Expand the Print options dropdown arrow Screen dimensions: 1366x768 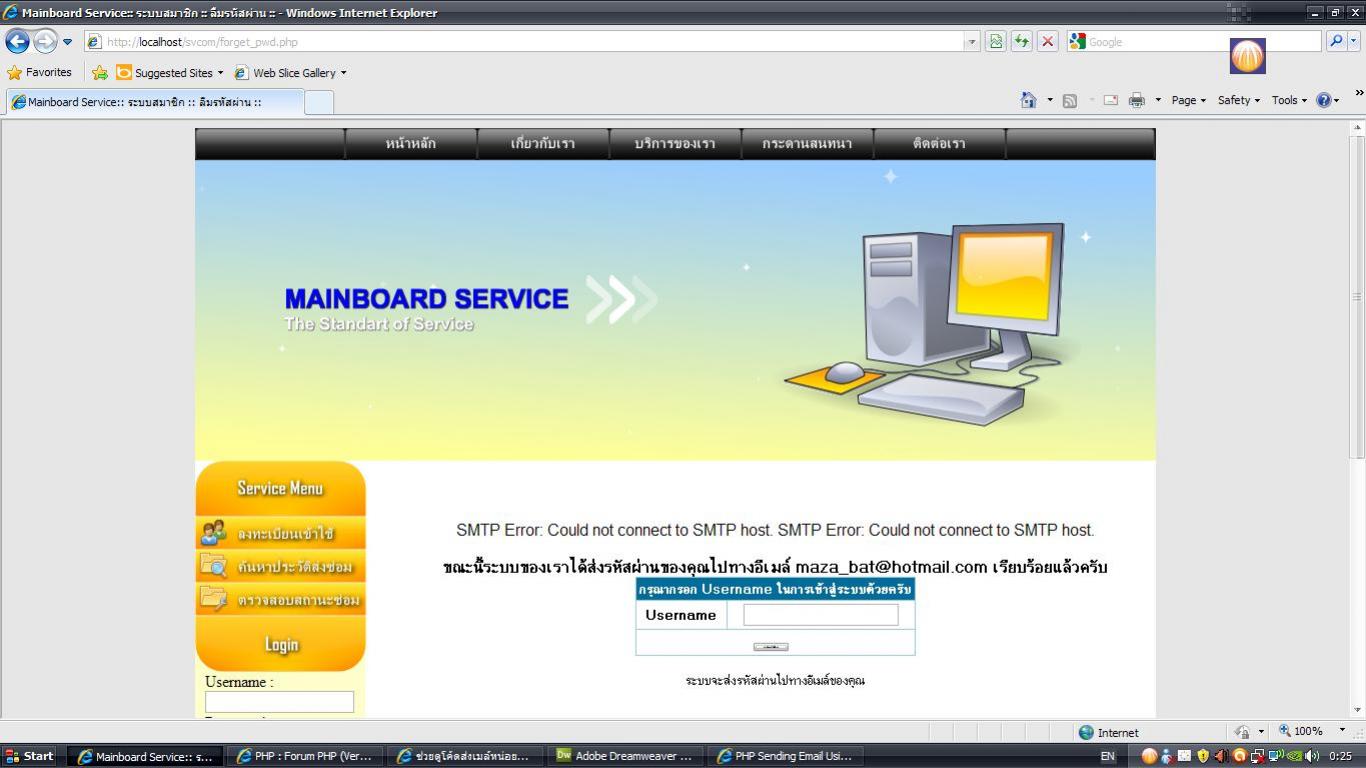click(x=1158, y=100)
